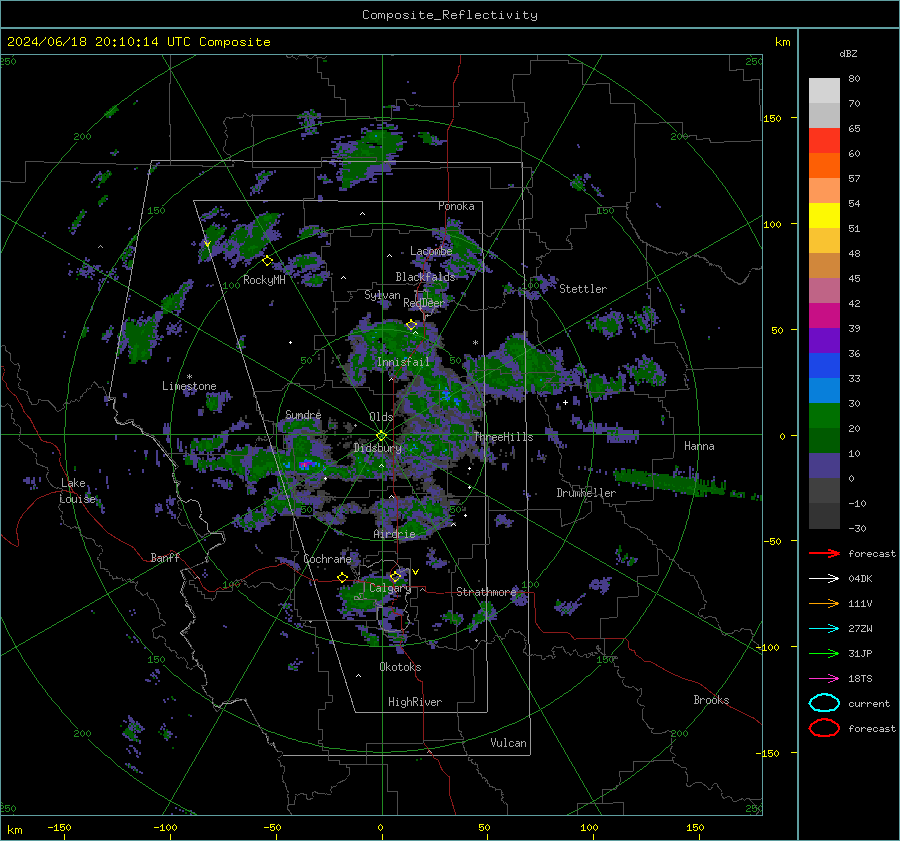Click the Lacombe town label
This screenshot has height=841, width=900.
[x=431, y=251]
